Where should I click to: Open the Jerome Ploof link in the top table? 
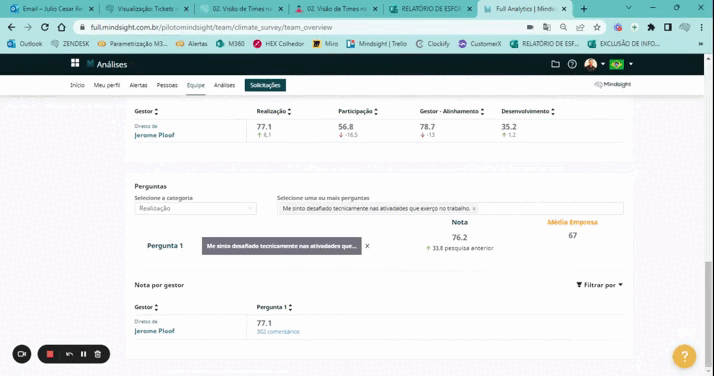click(x=154, y=135)
